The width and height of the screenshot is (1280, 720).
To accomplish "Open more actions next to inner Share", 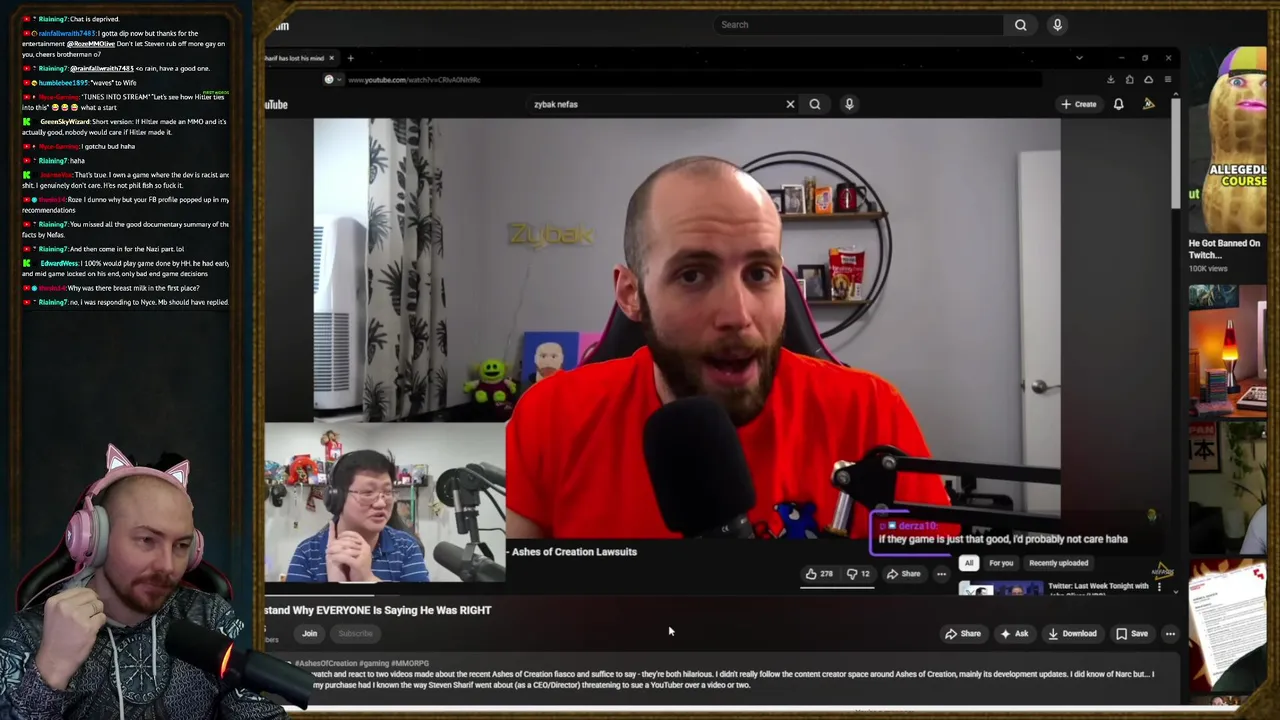I will [941, 574].
